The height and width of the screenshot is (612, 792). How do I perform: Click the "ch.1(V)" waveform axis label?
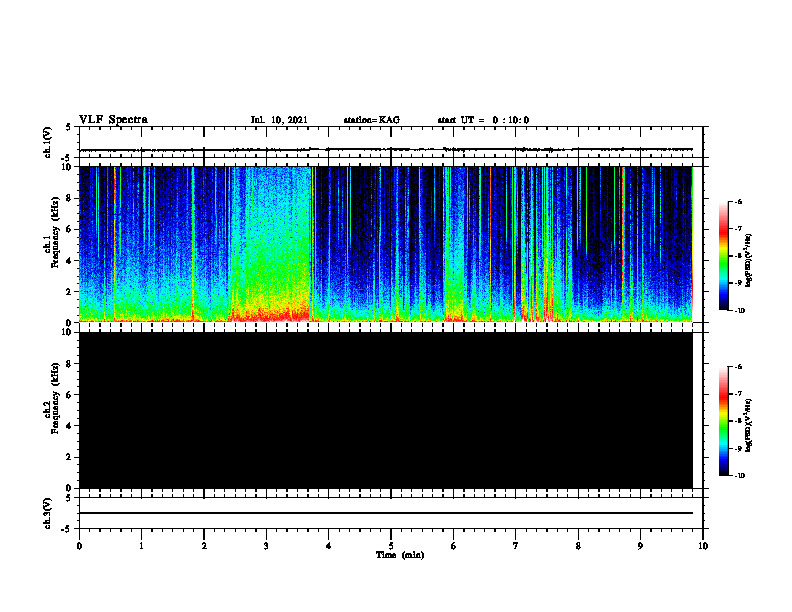tap(47, 142)
